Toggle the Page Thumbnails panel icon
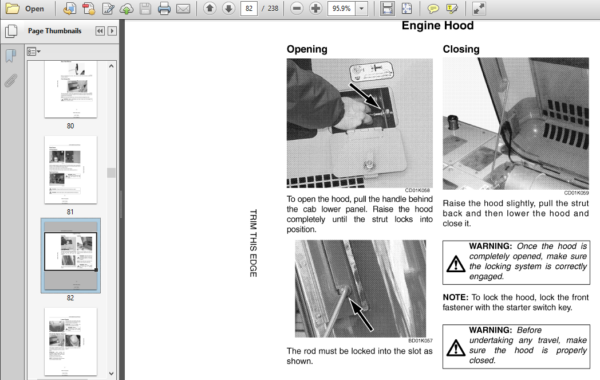The height and width of the screenshot is (380, 600). tap(11, 31)
